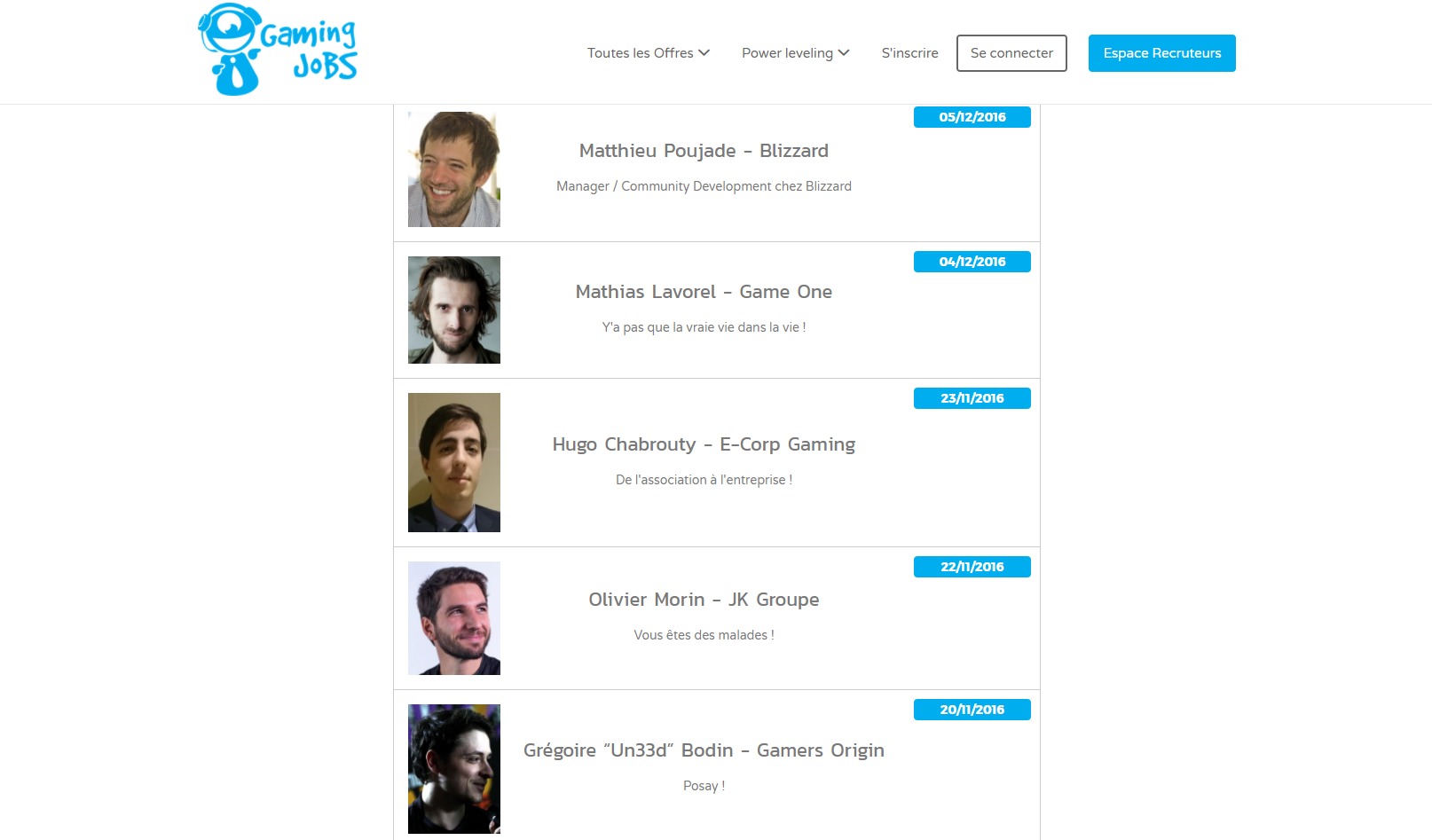
Task: Read Grégoire "Un33d" Bodin – Gamers Origin
Action: (x=704, y=750)
